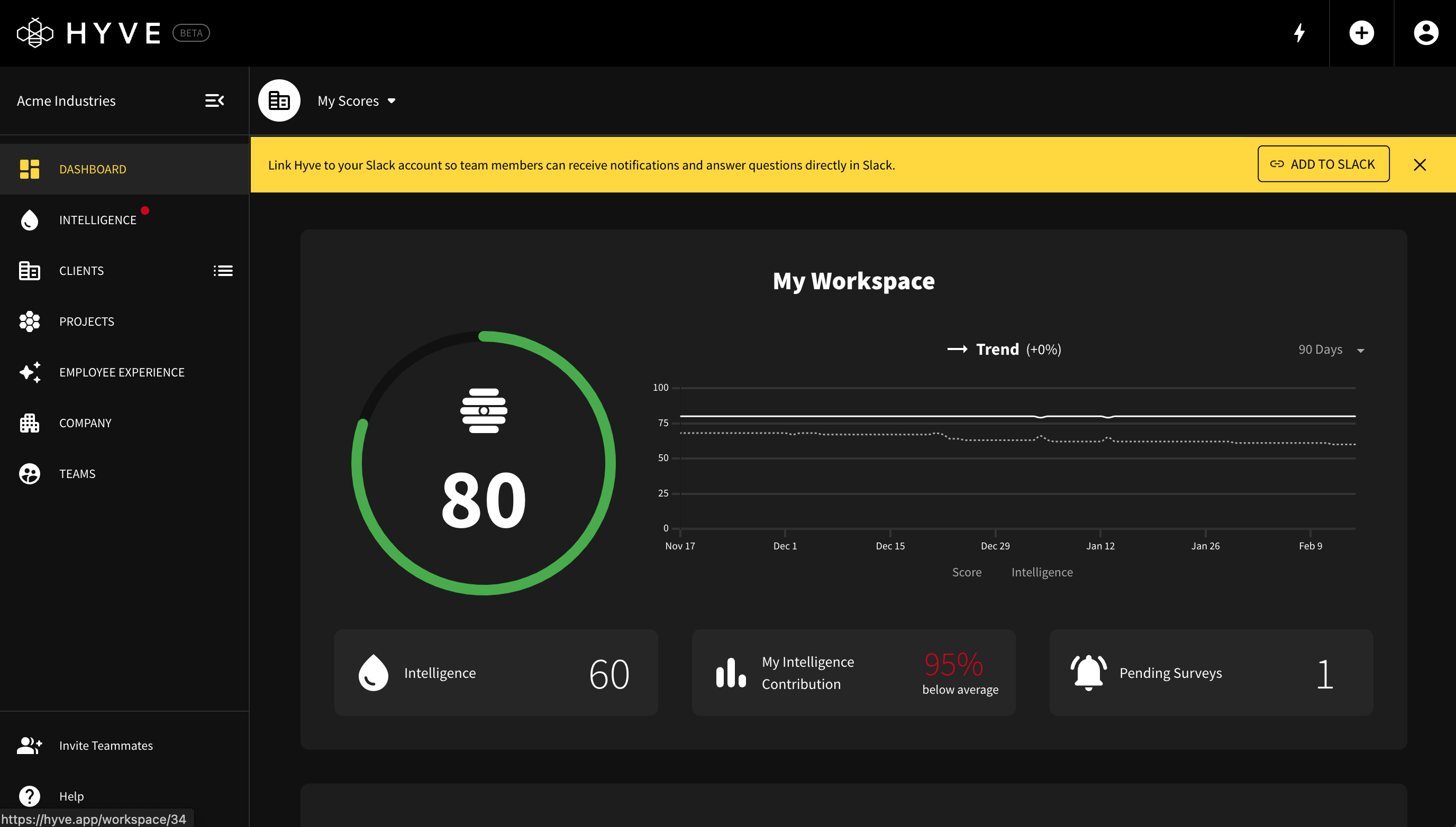The height and width of the screenshot is (827, 1456).
Task: Open the Clients list icon
Action: coord(223,271)
